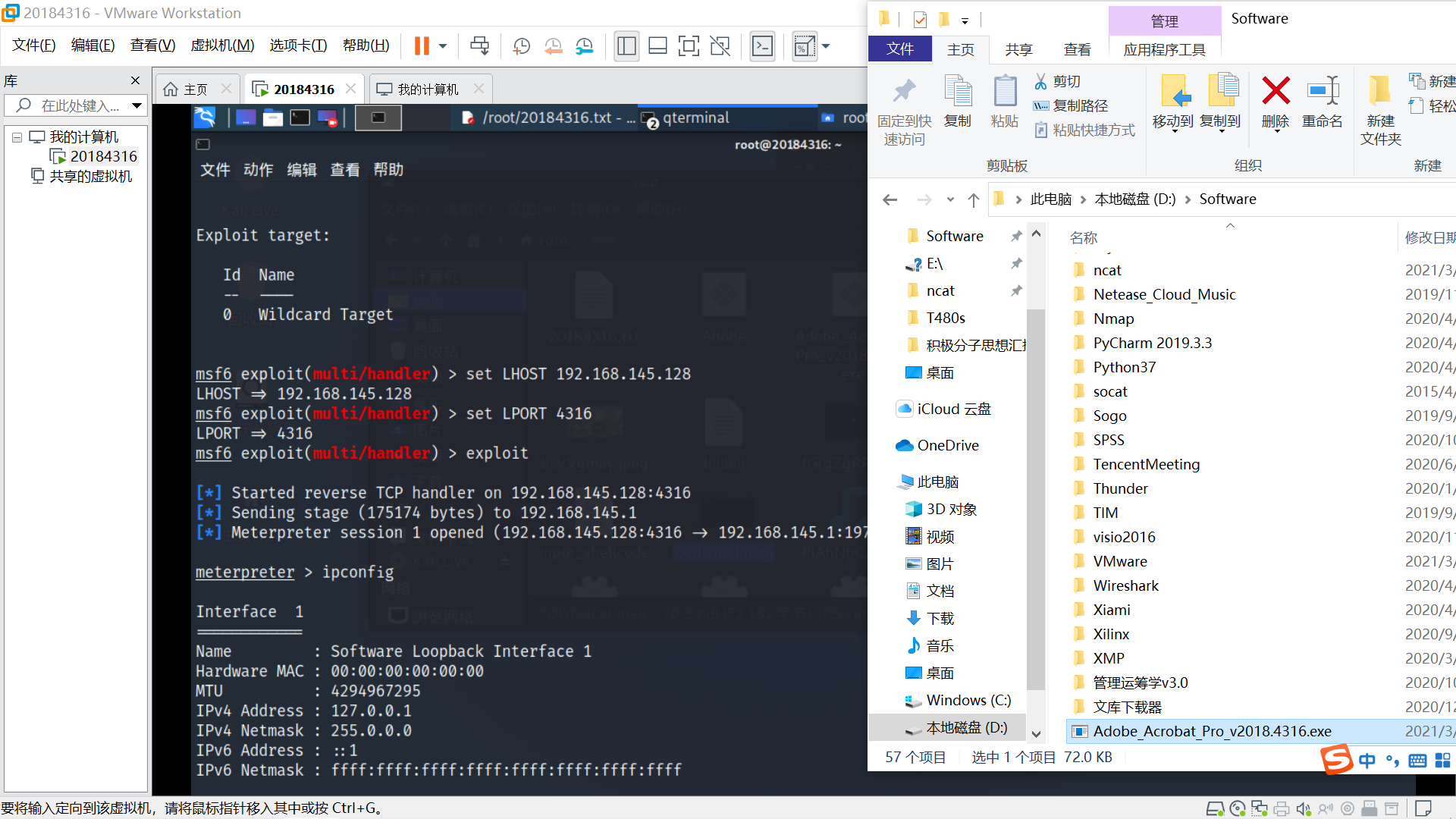Pause the virtual machine with orange button

click(x=422, y=46)
